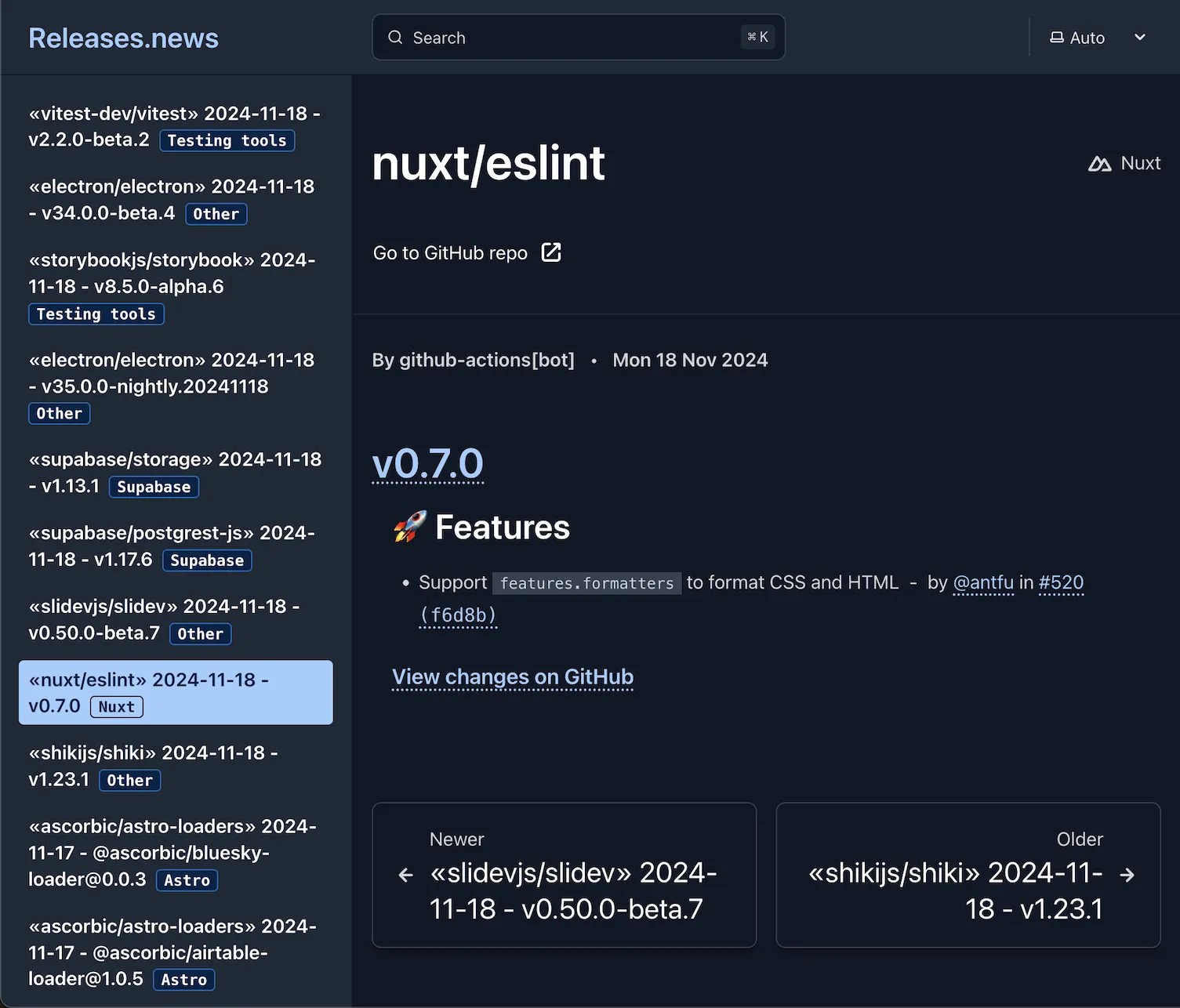
Task: Toggle the Supabase tag on supabase/storage entry
Action: 154,486
